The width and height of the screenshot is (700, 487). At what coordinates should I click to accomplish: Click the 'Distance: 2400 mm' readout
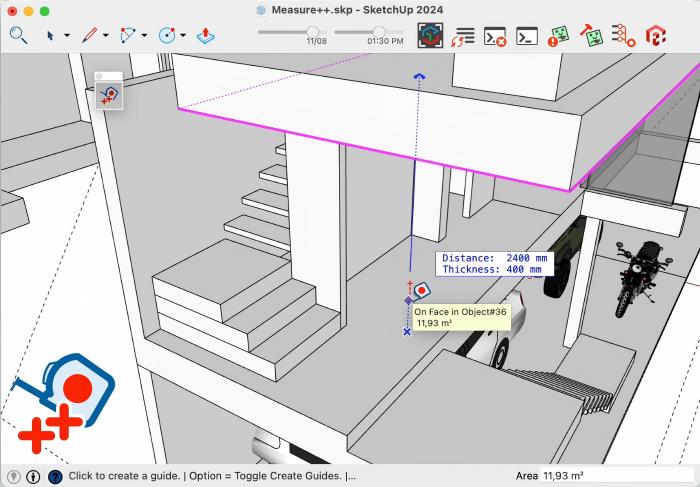click(495, 258)
